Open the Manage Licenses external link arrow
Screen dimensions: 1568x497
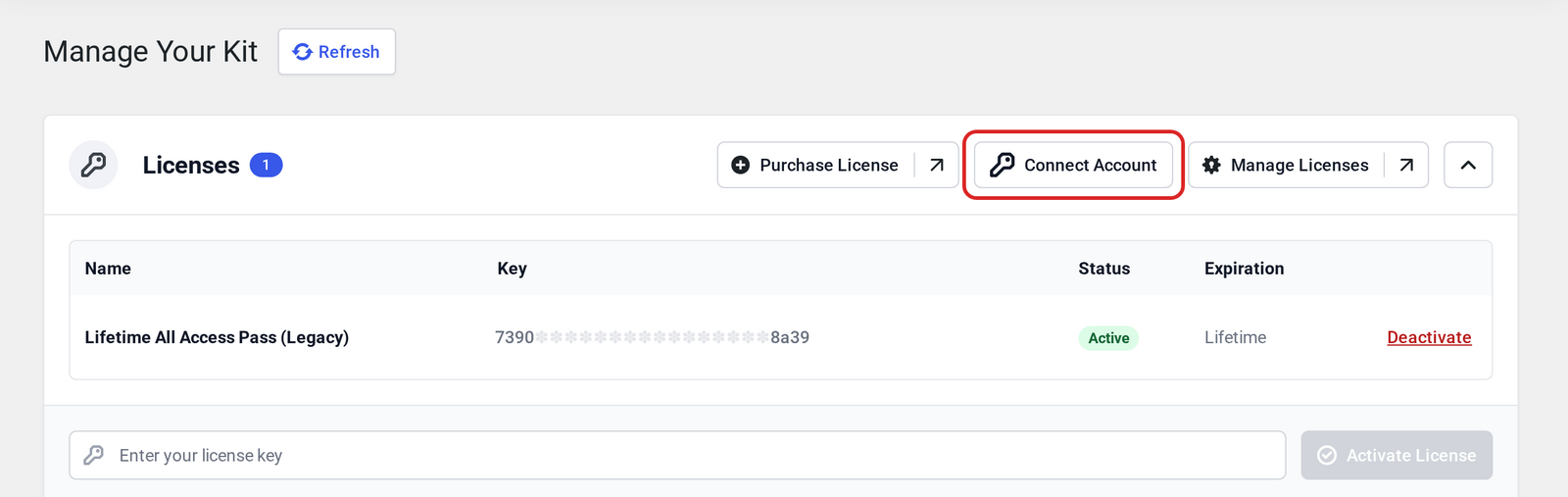coord(1406,165)
